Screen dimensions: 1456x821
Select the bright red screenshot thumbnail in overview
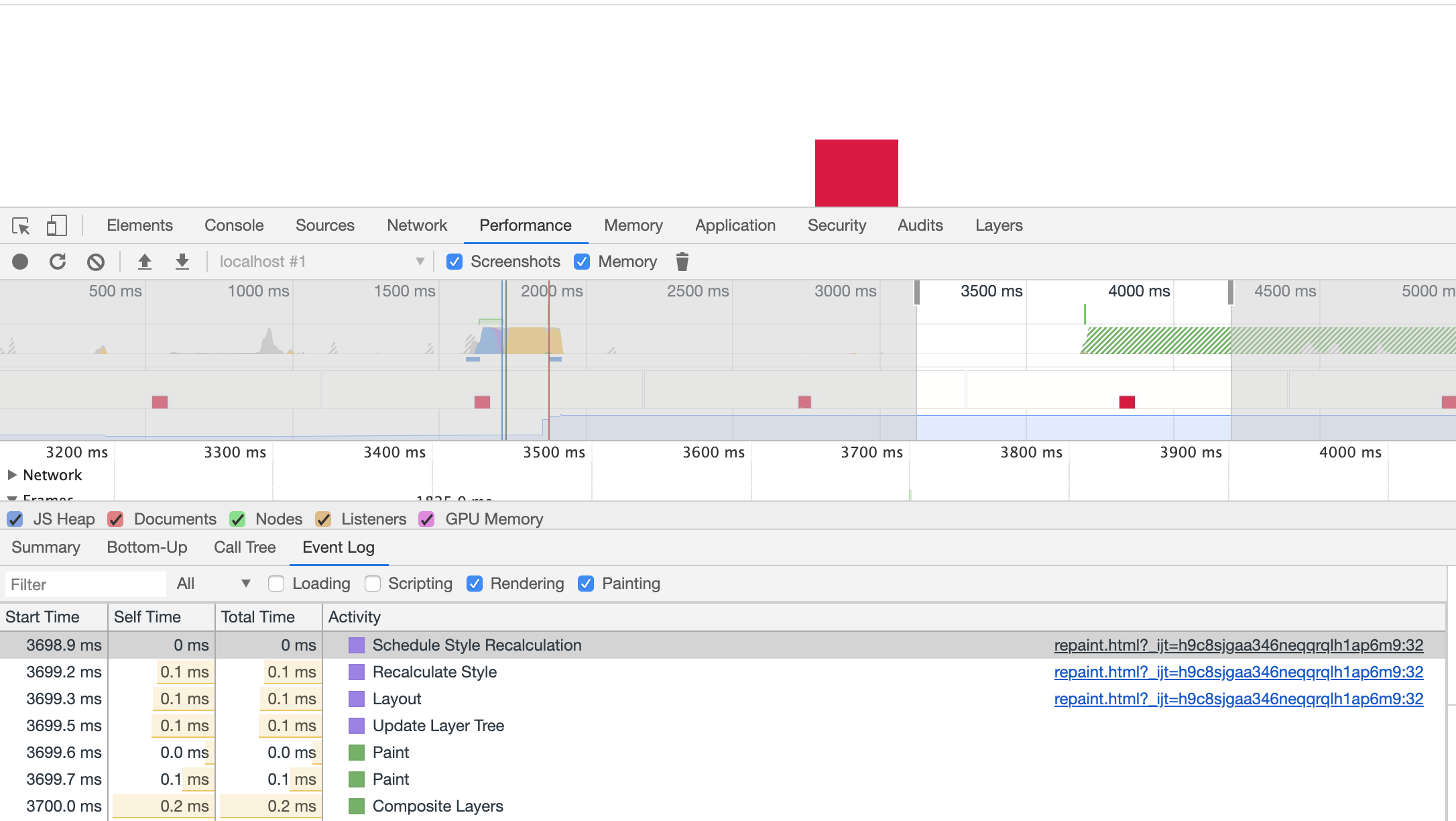pyautogui.click(x=1127, y=402)
